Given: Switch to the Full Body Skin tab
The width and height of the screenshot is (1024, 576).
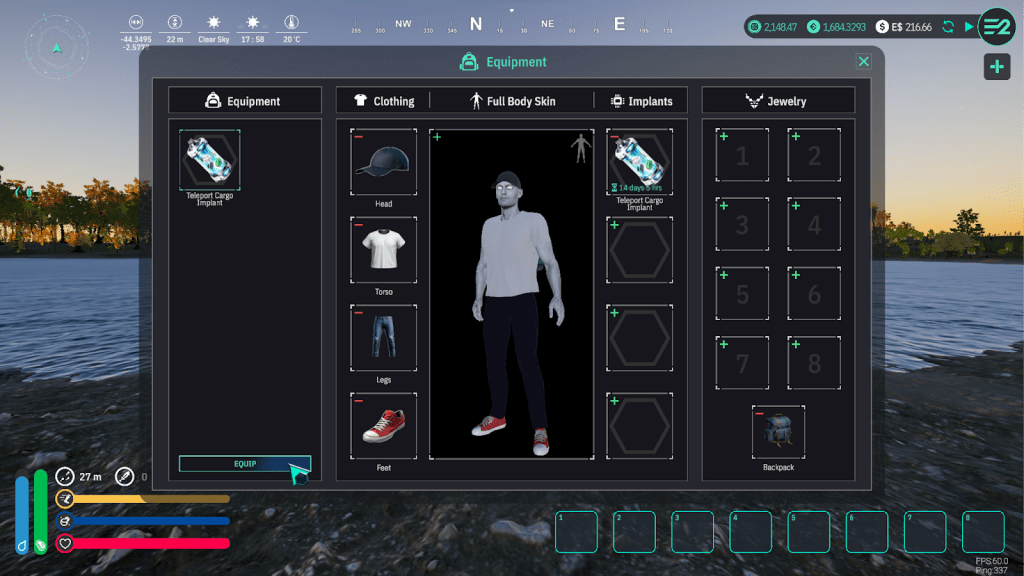Looking at the screenshot, I should 512,101.
